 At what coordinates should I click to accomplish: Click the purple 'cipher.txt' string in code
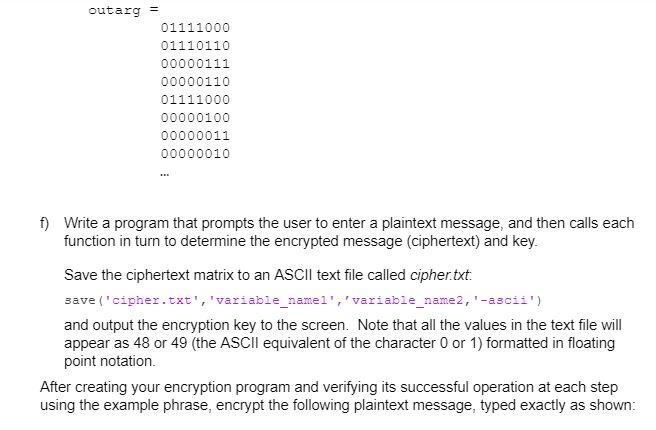152,300
